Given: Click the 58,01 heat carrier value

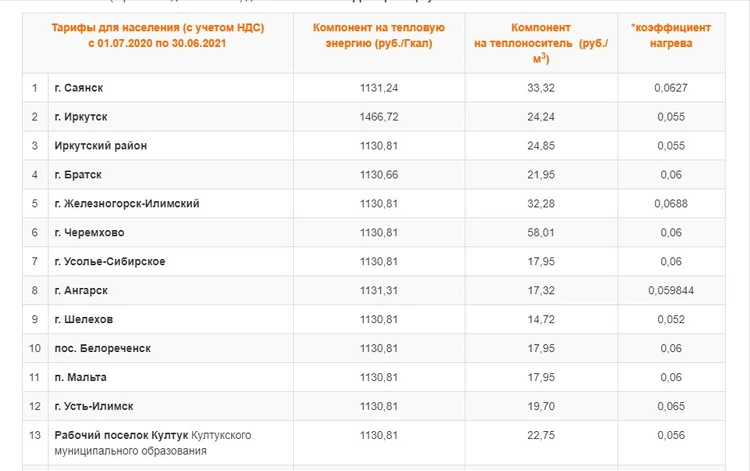Looking at the screenshot, I should pyautogui.click(x=540, y=233).
